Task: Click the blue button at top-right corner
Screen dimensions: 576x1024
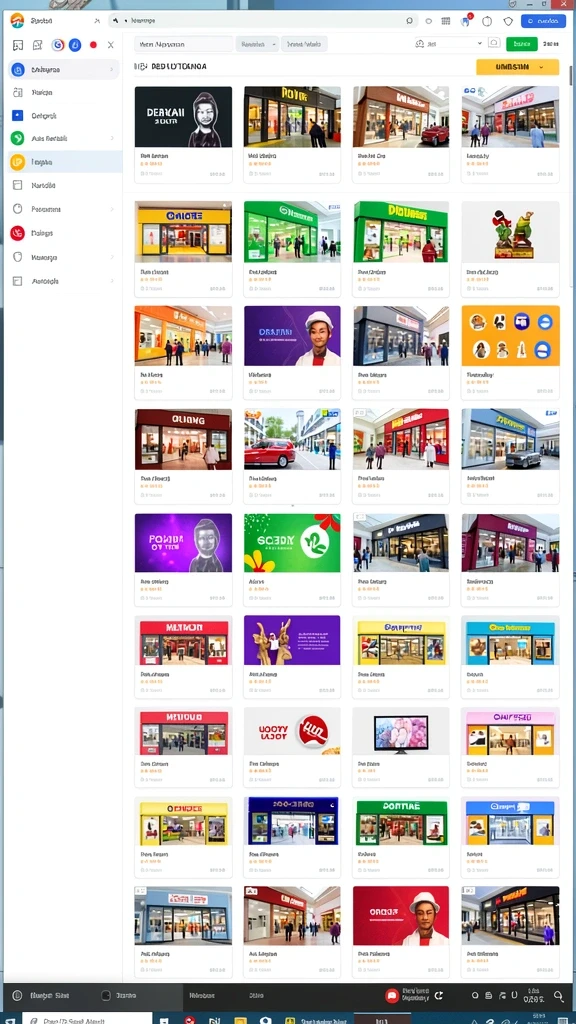Action: (543, 21)
